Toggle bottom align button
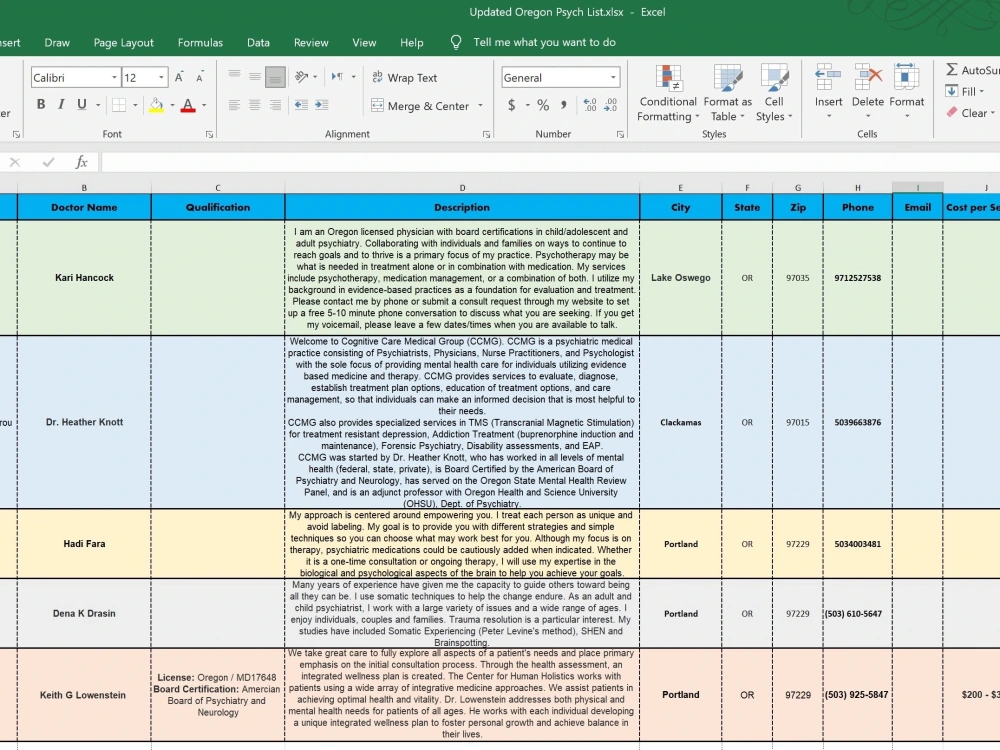 (275, 77)
